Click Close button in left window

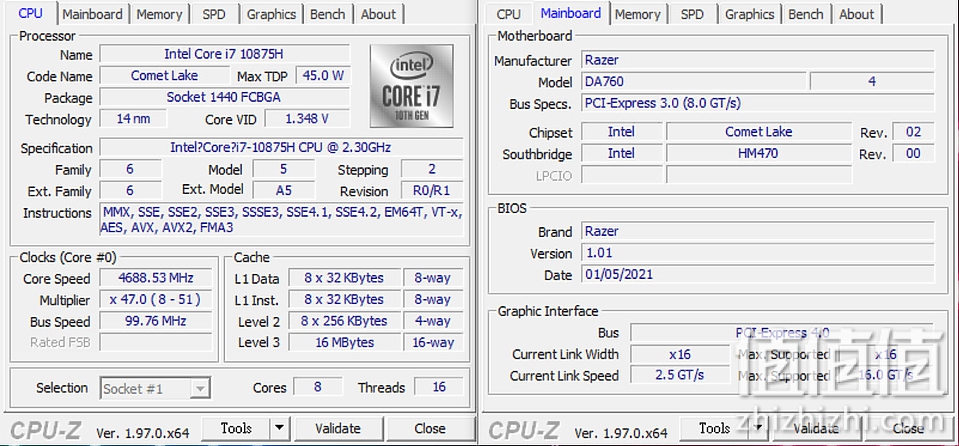pyautogui.click(x=430, y=428)
